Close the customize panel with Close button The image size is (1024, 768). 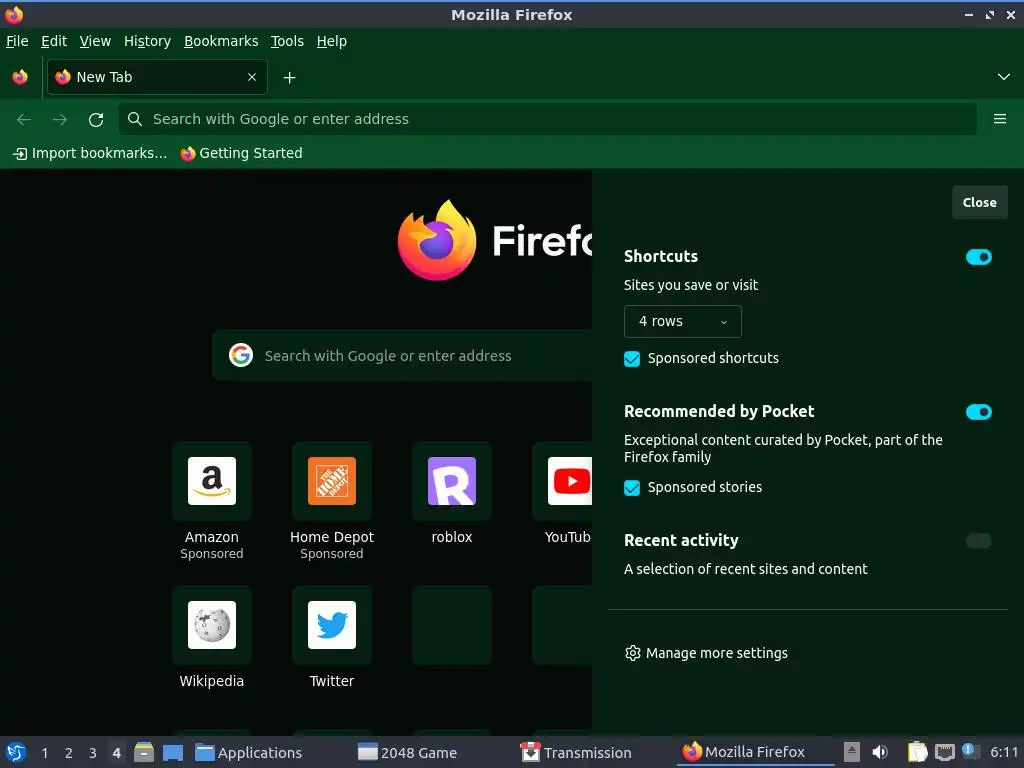point(980,202)
